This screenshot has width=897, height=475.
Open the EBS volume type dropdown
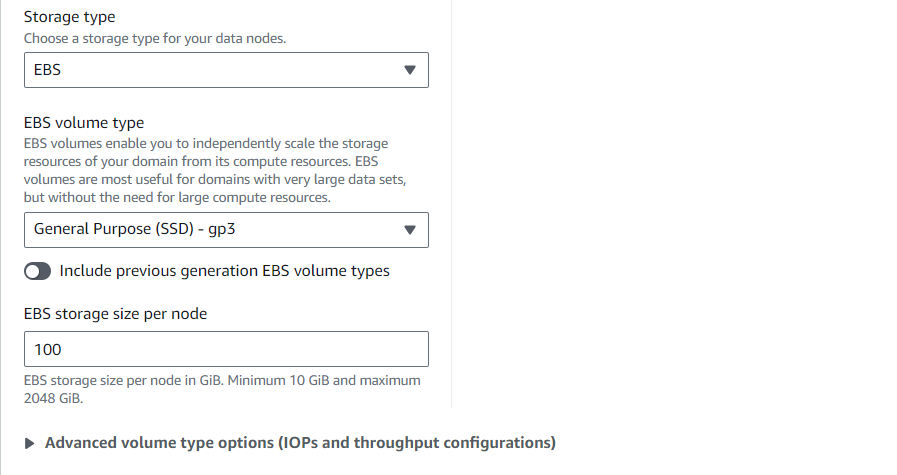[226, 230]
